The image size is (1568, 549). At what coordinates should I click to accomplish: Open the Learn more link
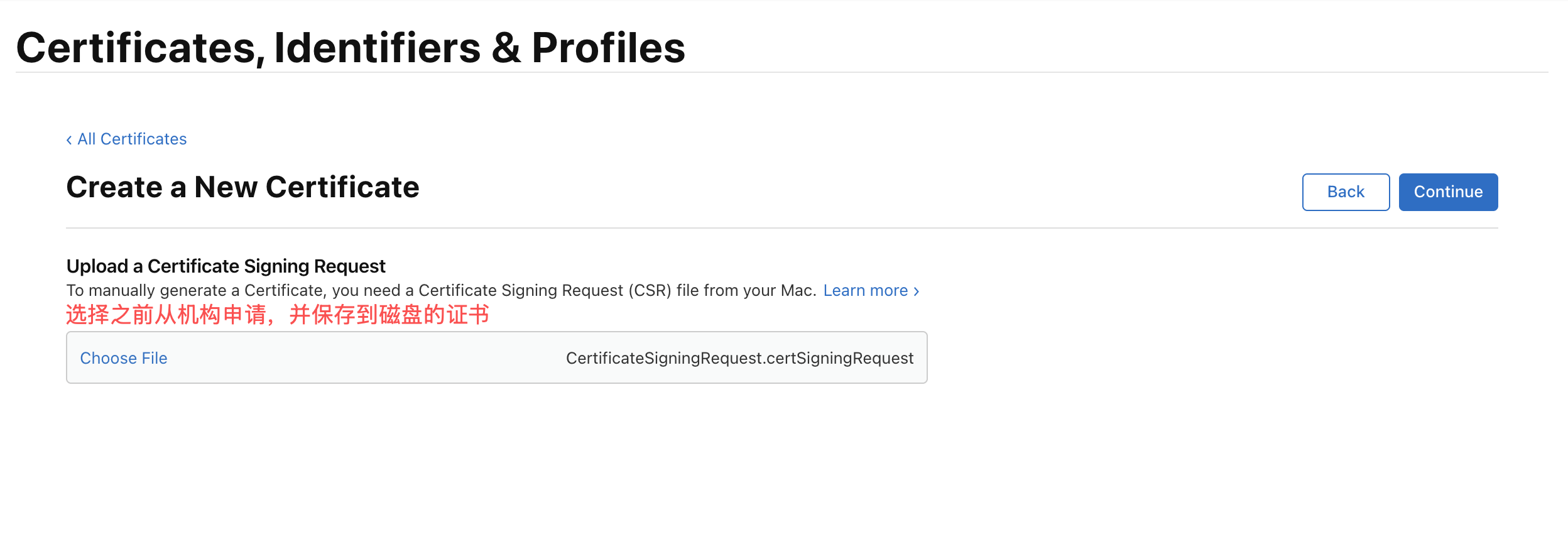point(865,290)
